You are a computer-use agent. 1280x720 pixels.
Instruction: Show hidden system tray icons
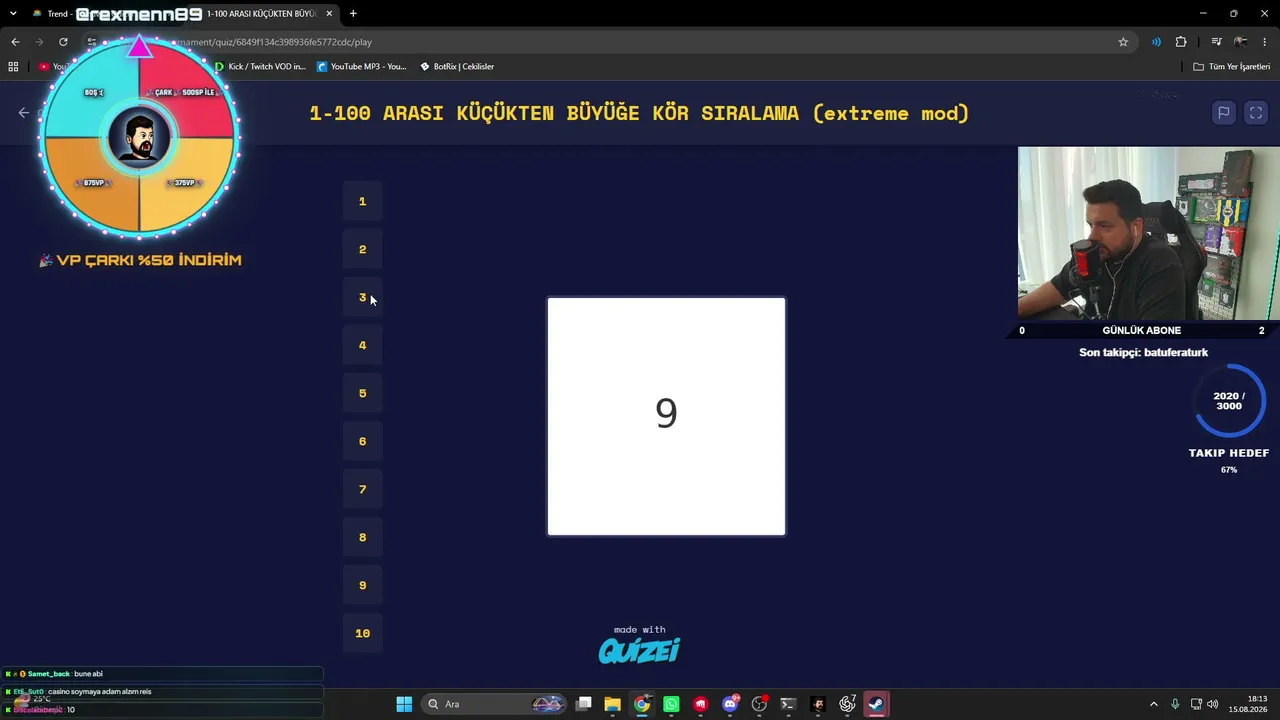(x=1153, y=704)
